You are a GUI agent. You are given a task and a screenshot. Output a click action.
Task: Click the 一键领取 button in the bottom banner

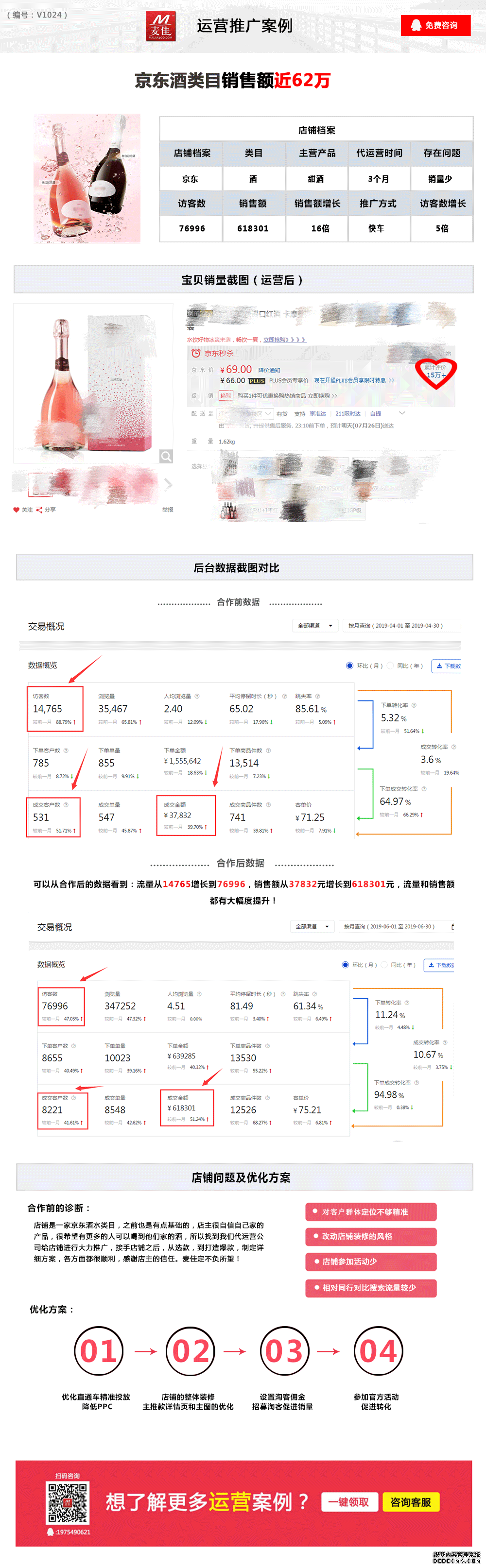349,1501
